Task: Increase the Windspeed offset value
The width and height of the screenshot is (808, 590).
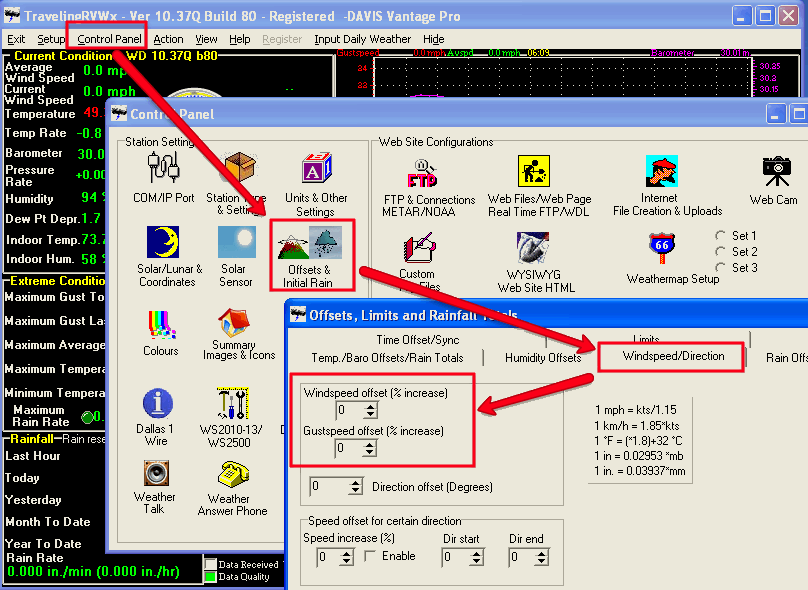Action: click(x=370, y=407)
